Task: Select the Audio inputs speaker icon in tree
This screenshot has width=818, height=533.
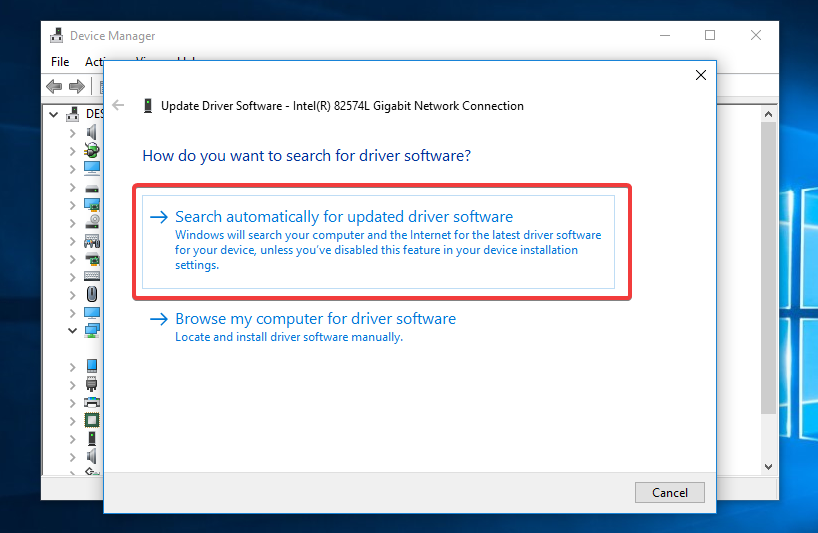Action: tap(92, 132)
